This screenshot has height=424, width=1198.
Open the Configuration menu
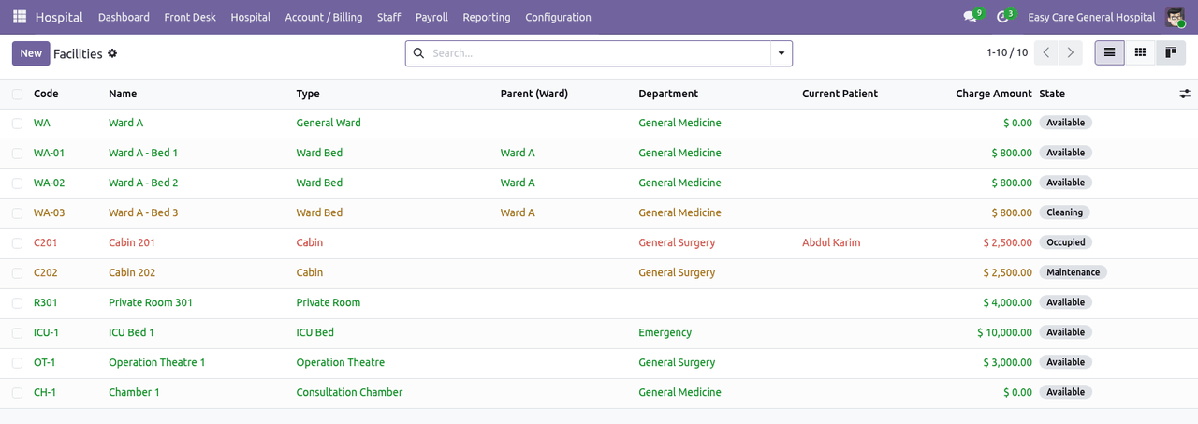click(559, 17)
